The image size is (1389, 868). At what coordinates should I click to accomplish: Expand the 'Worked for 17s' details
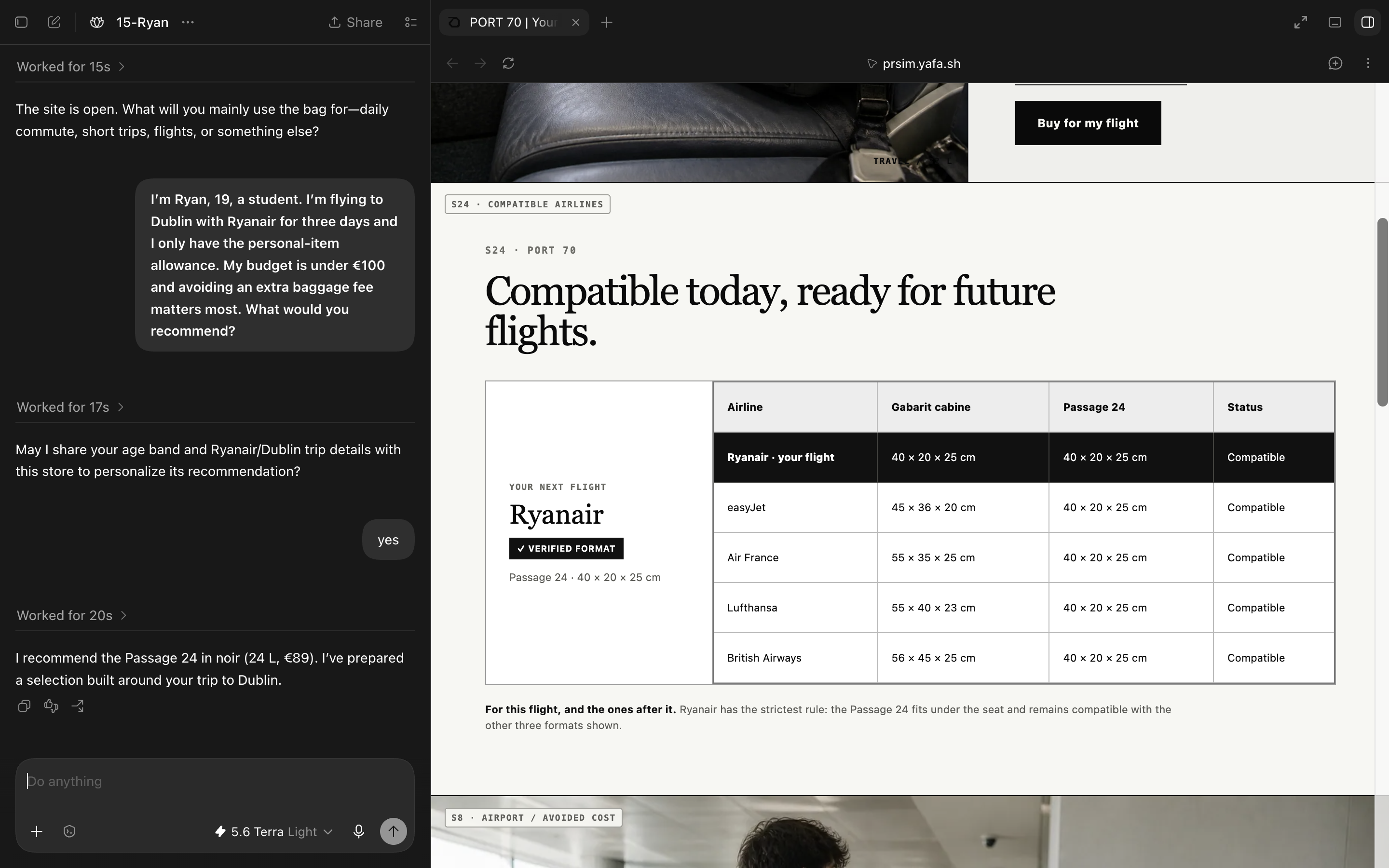(70, 407)
